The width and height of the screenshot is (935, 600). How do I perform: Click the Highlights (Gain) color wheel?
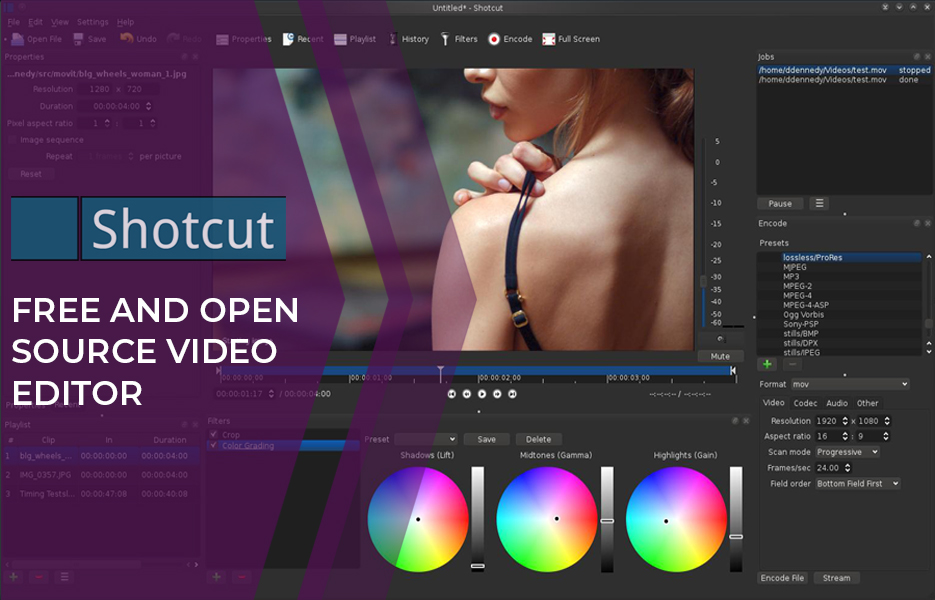(676, 519)
